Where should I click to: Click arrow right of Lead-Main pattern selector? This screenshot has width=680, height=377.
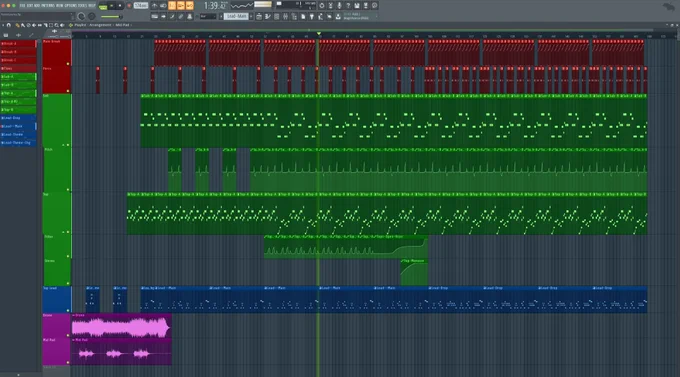(x=252, y=16)
